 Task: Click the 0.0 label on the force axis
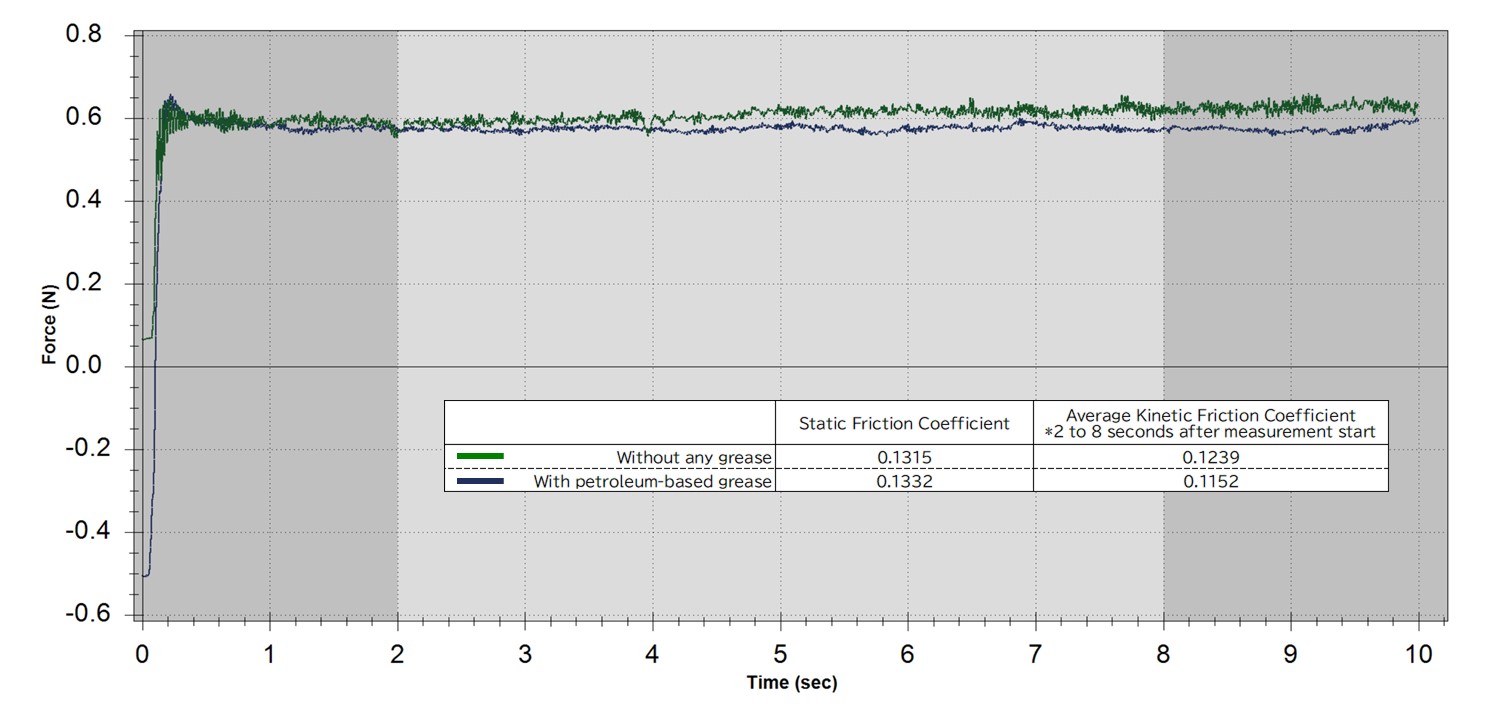tap(84, 366)
